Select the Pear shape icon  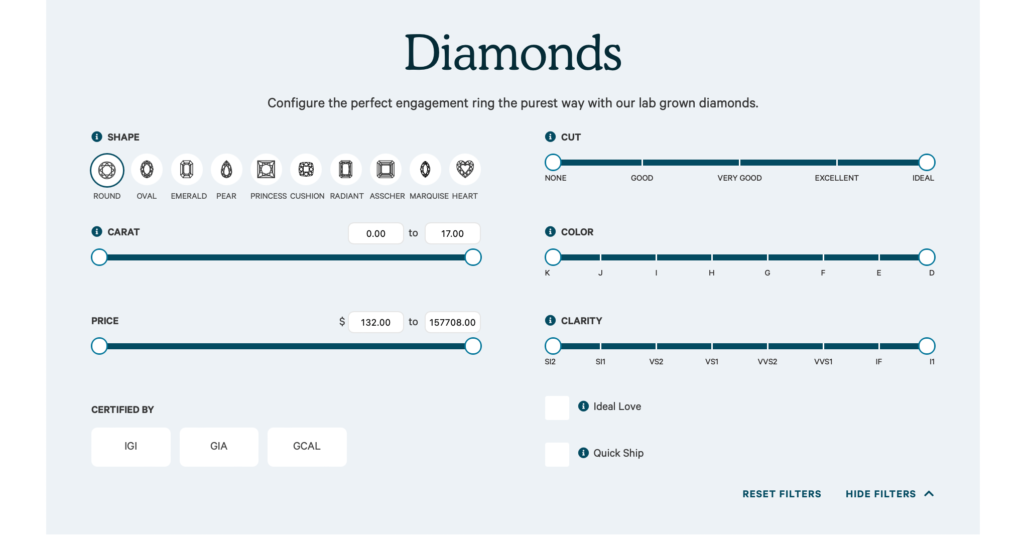tap(227, 170)
